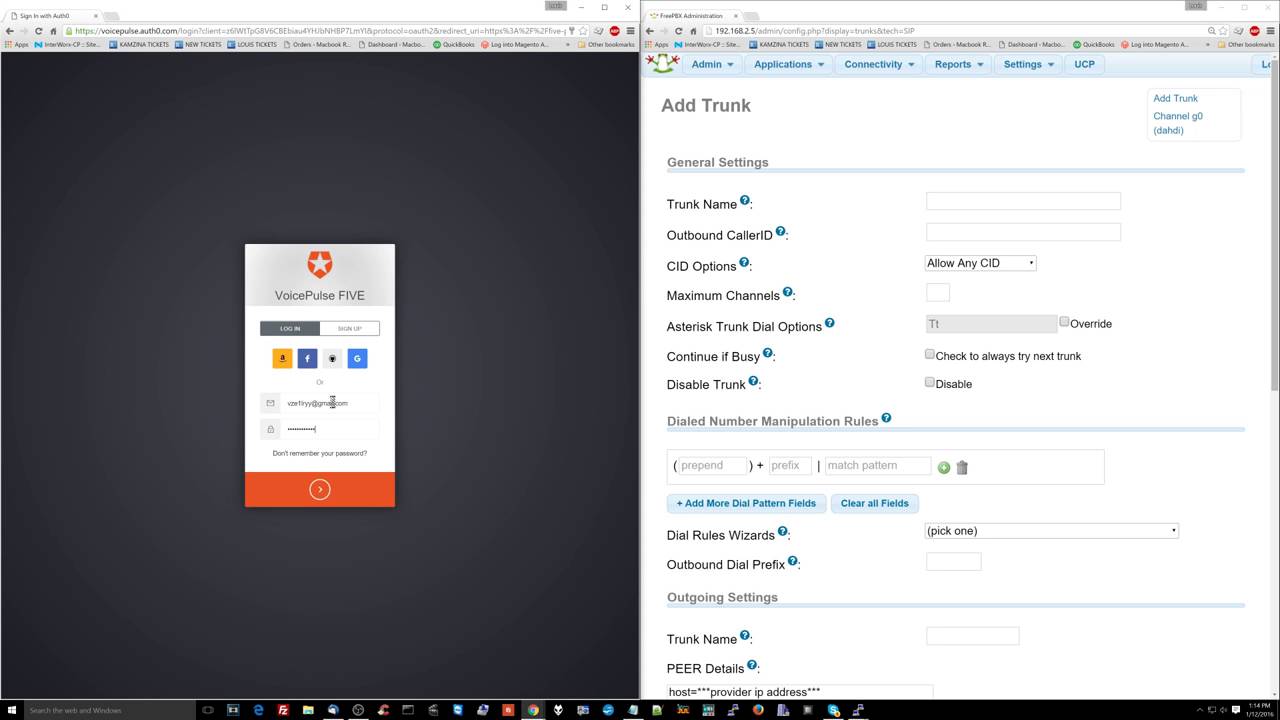Click Facebook login icon in VoicePulse window

pyautogui.click(x=308, y=358)
